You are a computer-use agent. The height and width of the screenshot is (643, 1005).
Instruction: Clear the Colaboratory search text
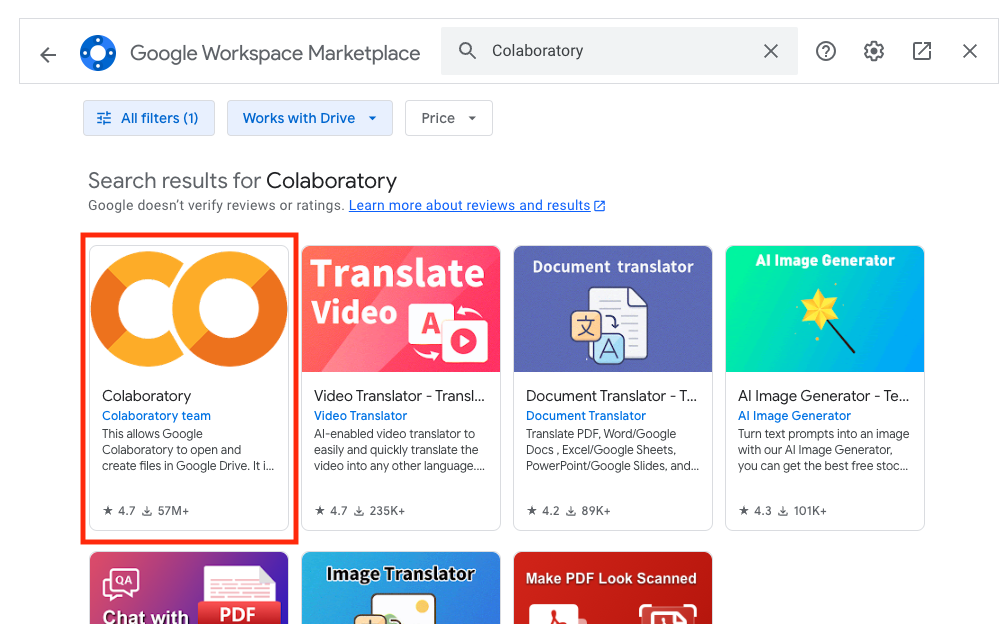pos(771,51)
